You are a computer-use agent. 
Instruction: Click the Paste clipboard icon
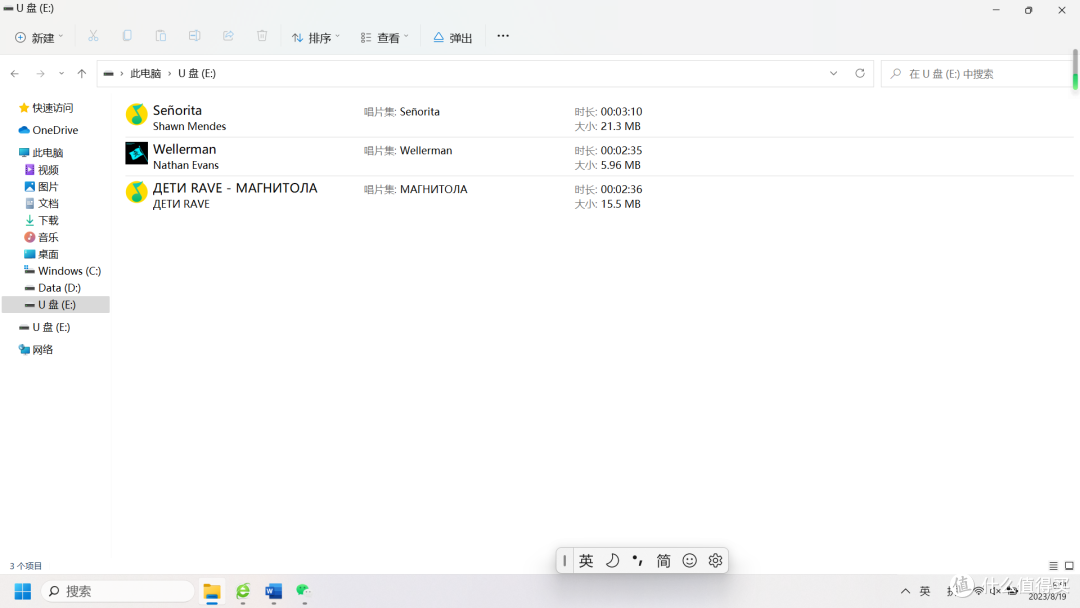(x=160, y=36)
